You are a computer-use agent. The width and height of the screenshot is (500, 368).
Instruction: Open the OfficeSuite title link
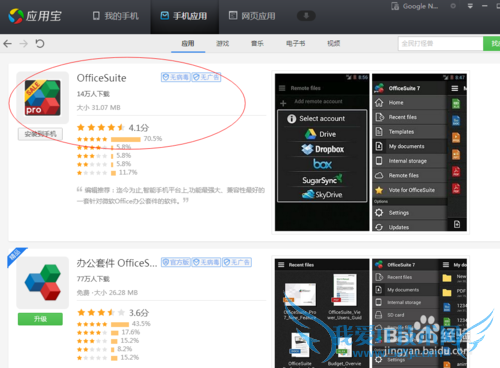101,78
